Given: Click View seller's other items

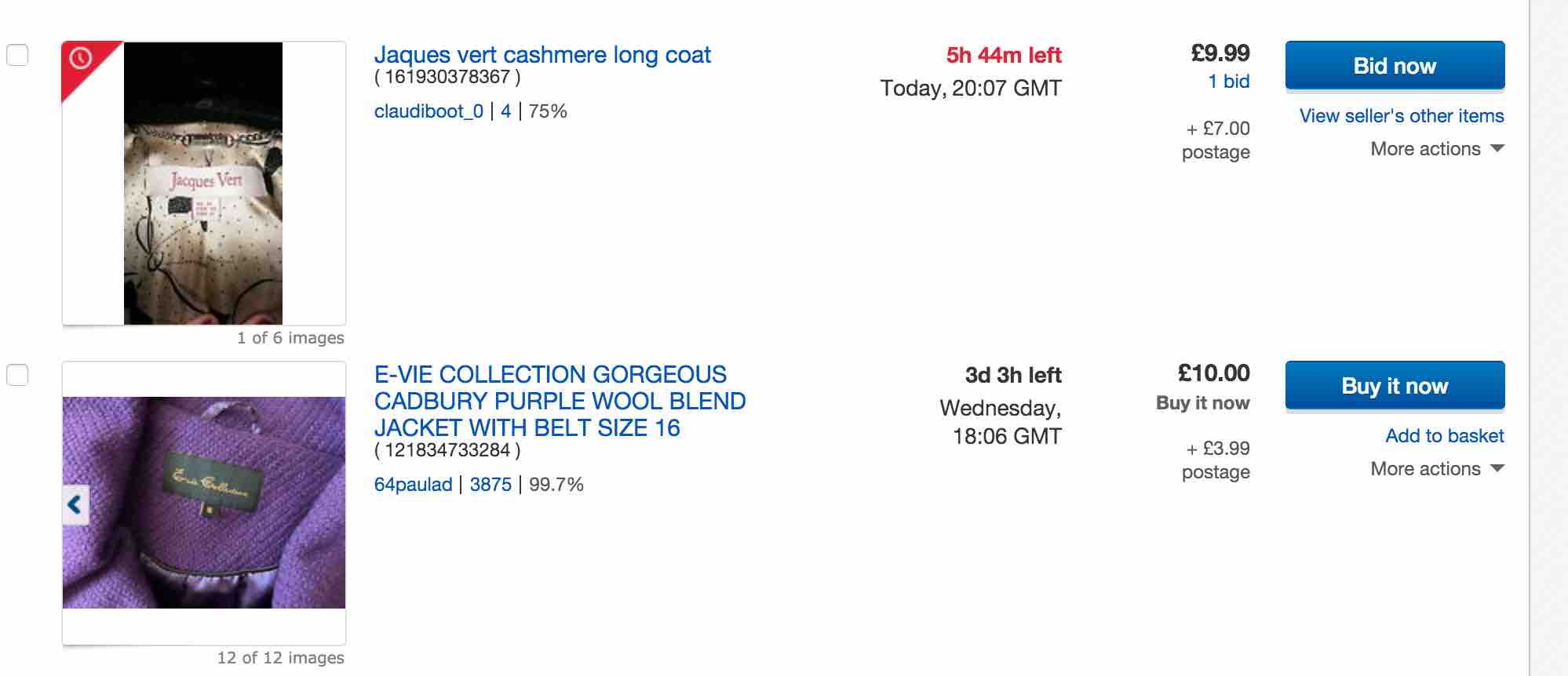Looking at the screenshot, I should tap(1401, 116).
